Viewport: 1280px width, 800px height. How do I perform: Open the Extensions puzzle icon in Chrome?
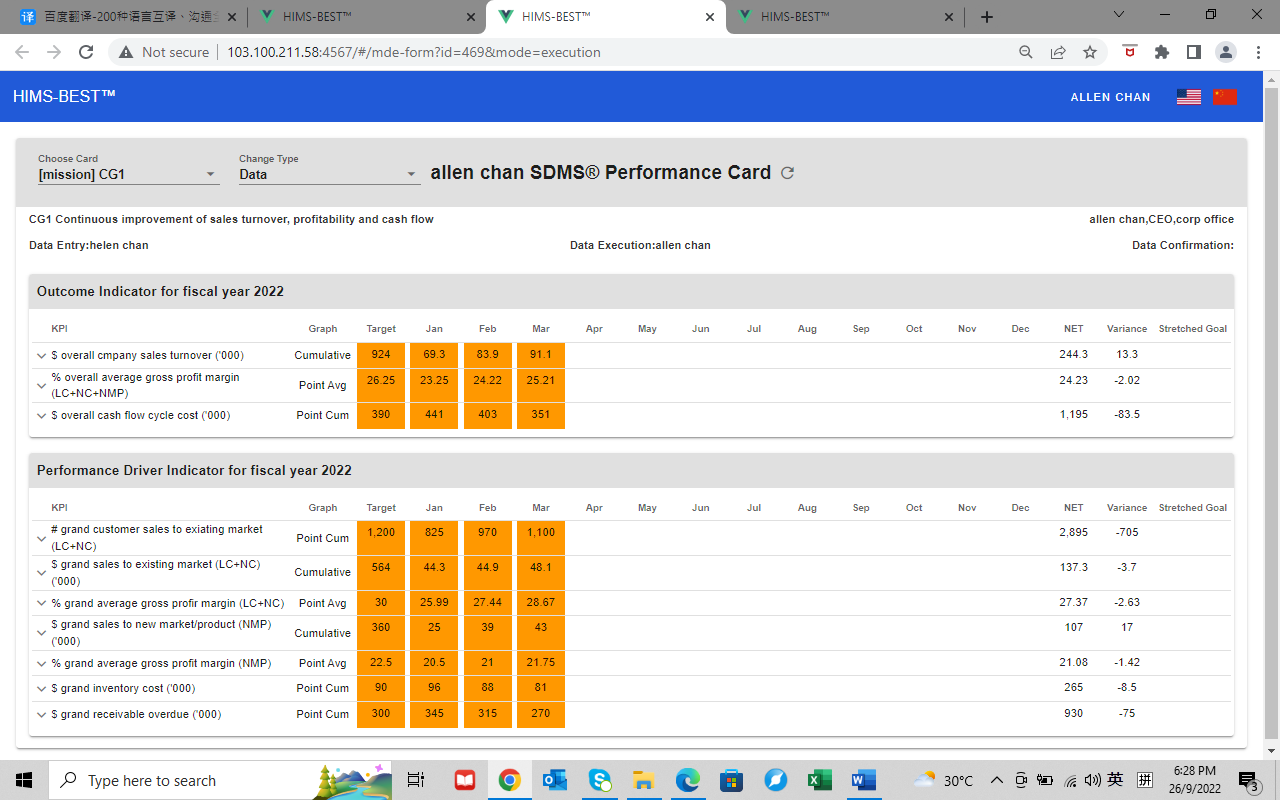[x=1161, y=52]
